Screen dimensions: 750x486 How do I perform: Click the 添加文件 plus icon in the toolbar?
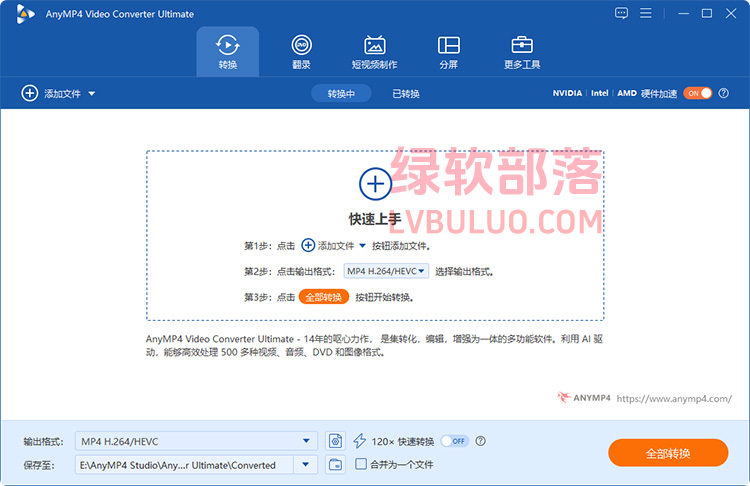(x=30, y=93)
